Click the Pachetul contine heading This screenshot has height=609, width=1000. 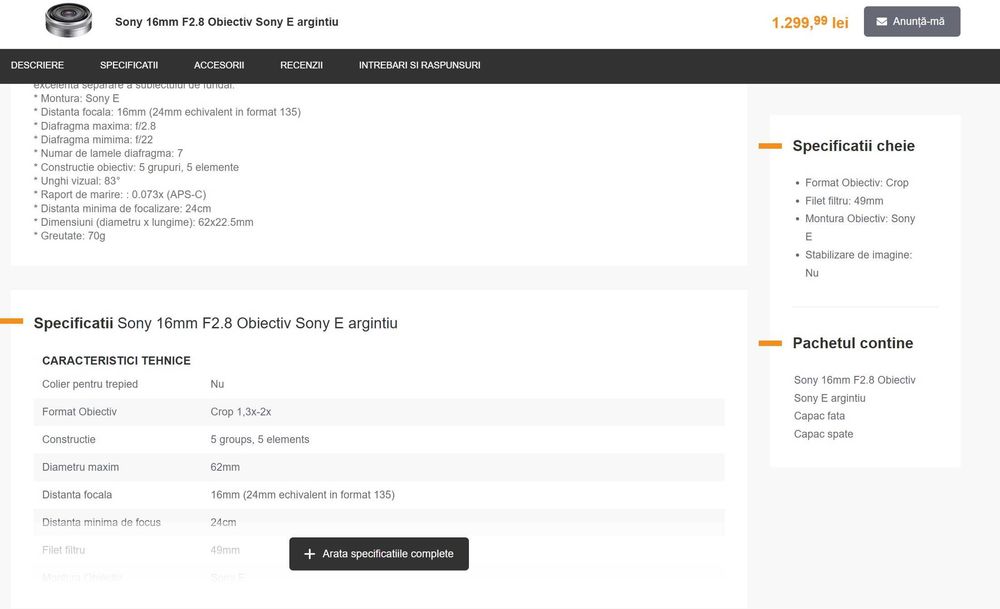(853, 343)
